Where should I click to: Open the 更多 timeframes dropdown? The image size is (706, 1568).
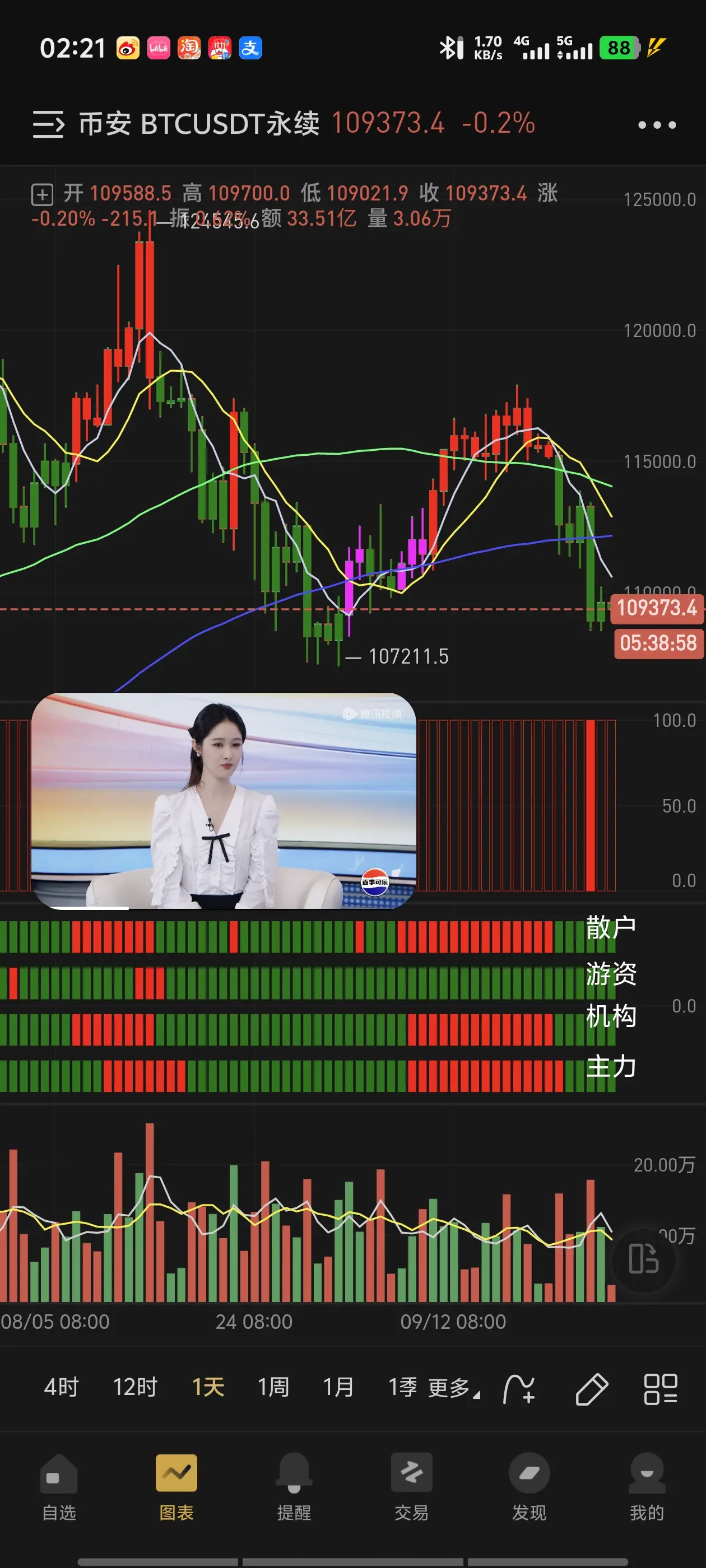coord(454,1388)
